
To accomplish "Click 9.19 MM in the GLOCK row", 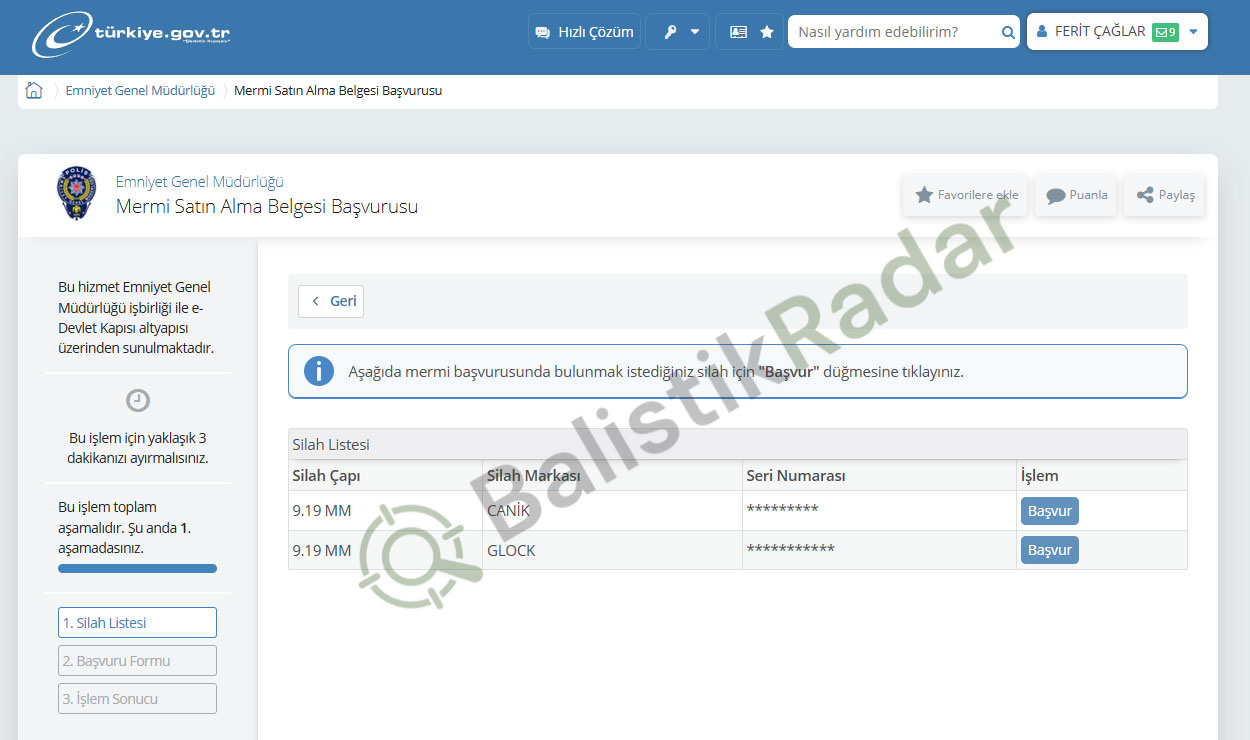I will [322, 550].
